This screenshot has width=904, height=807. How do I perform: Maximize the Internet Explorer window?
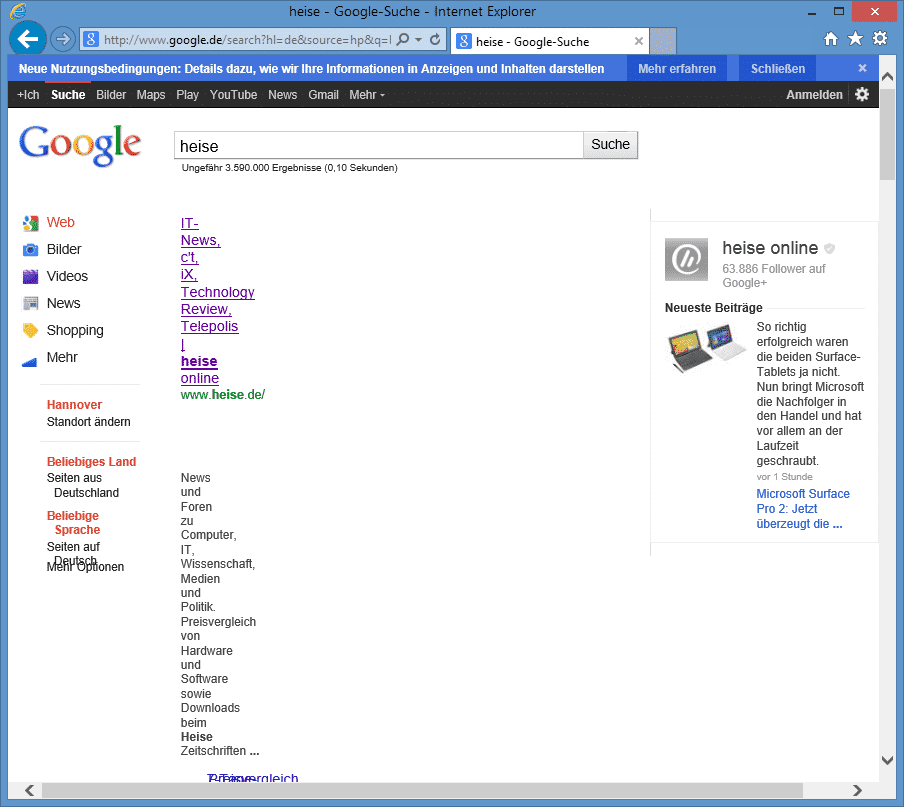pyautogui.click(x=839, y=12)
